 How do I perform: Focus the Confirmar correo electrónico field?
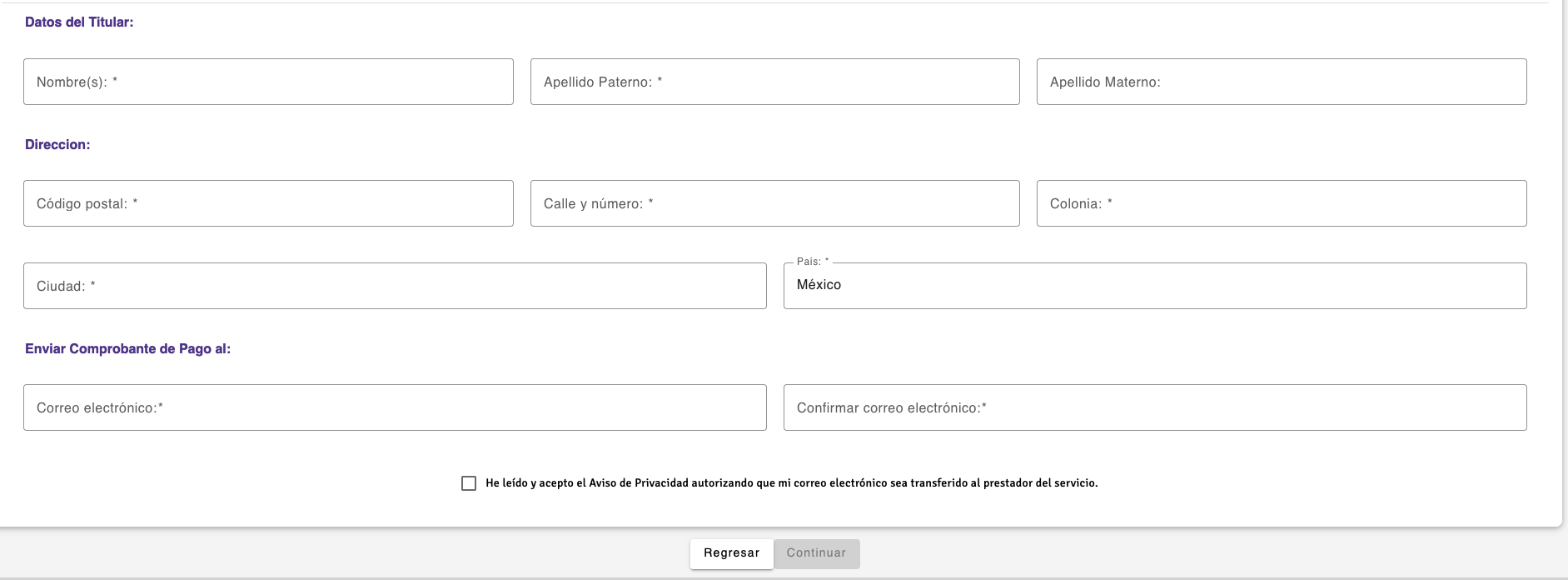point(1155,407)
